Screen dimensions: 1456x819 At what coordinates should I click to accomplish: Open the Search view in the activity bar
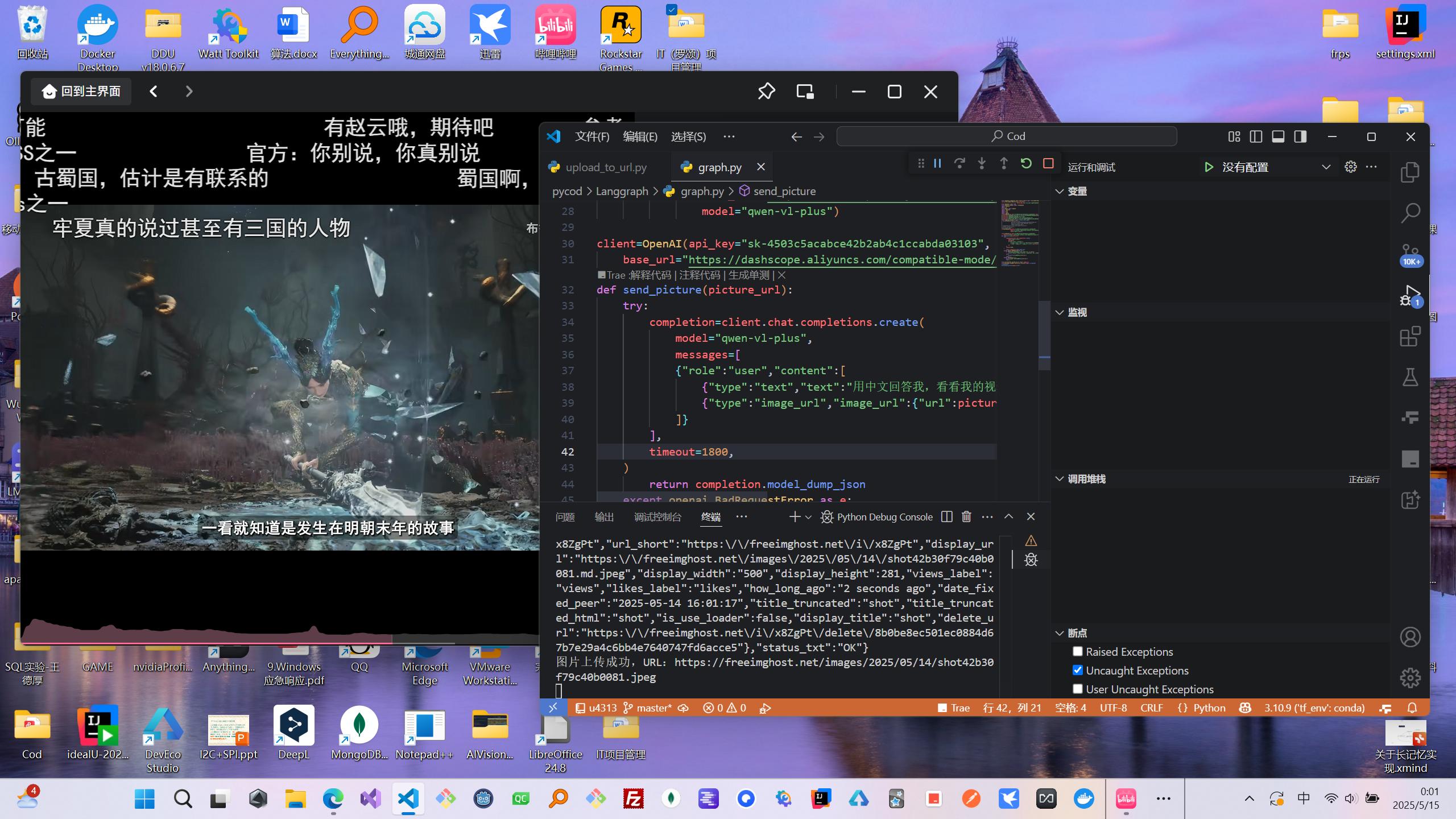click(x=1410, y=213)
